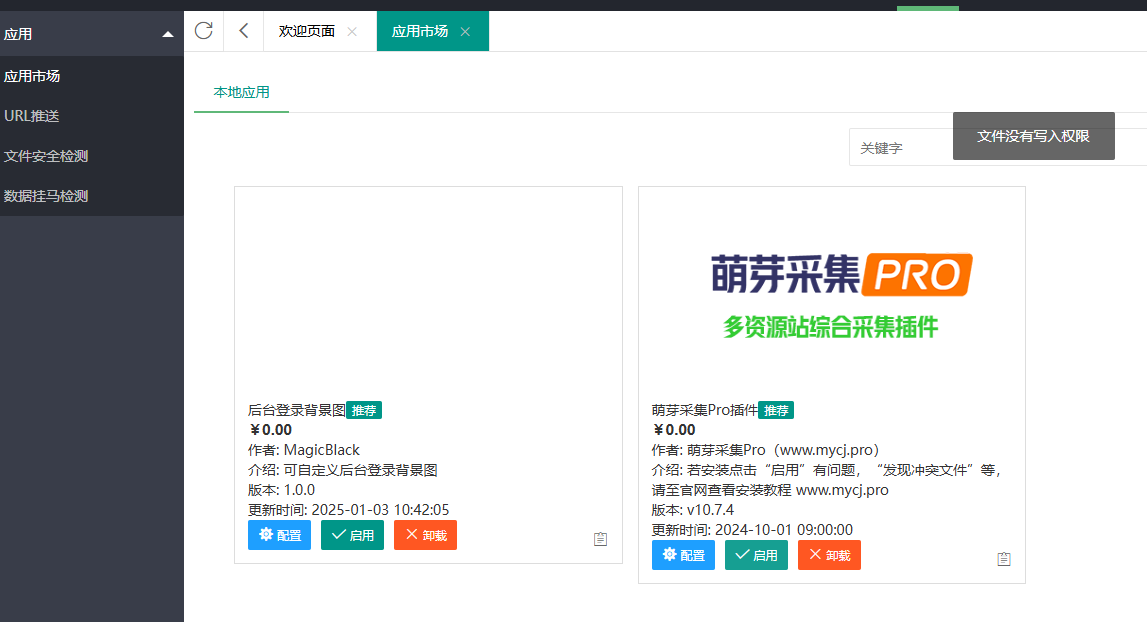Close the 应用市场 tab
This screenshot has width=1147, height=622.
pos(465,32)
